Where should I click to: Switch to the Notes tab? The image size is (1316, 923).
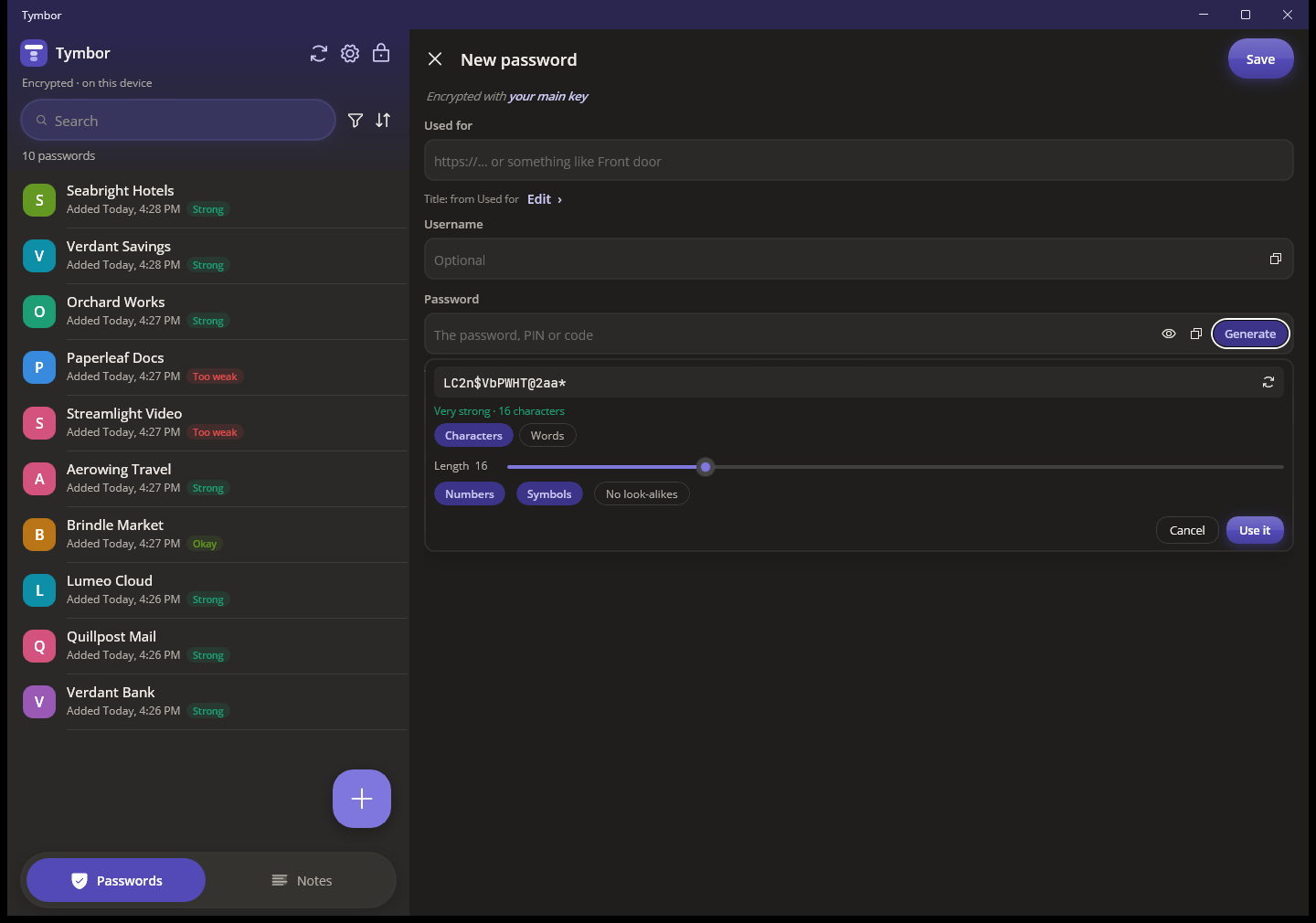(x=302, y=881)
